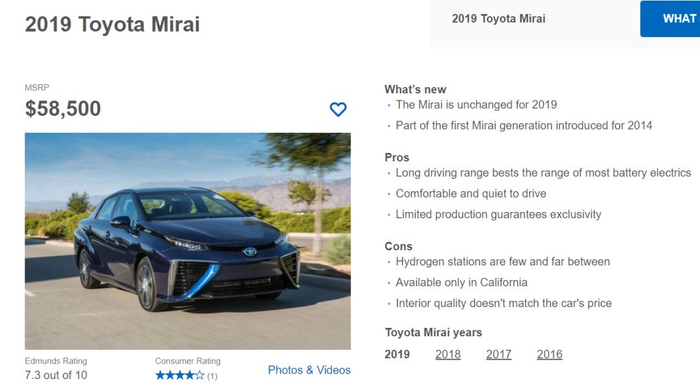Open the consumer review count (1)
This screenshot has width=700, height=392.
(212, 376)
